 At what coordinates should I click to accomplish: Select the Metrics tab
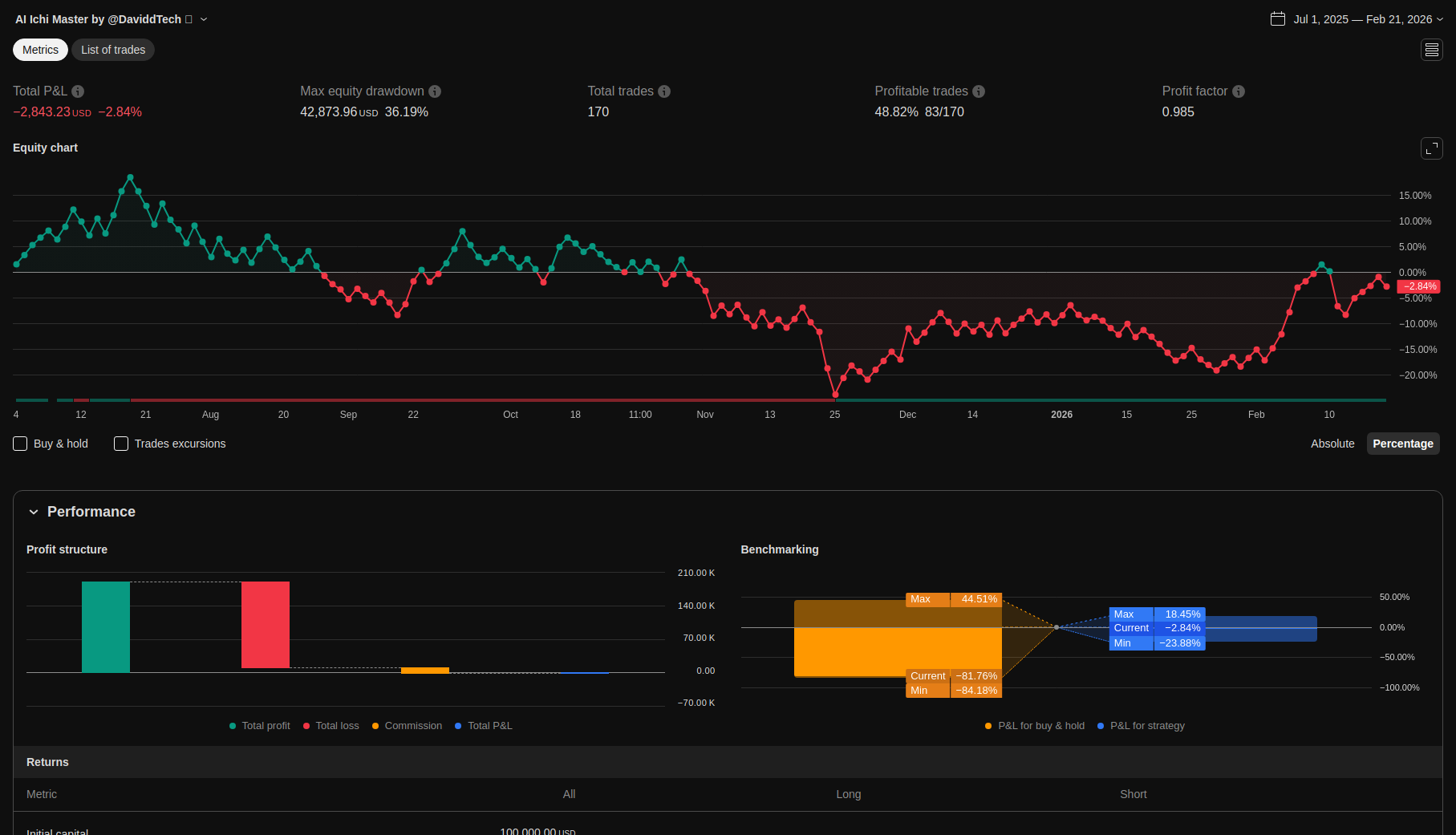[x=40, y=50]
